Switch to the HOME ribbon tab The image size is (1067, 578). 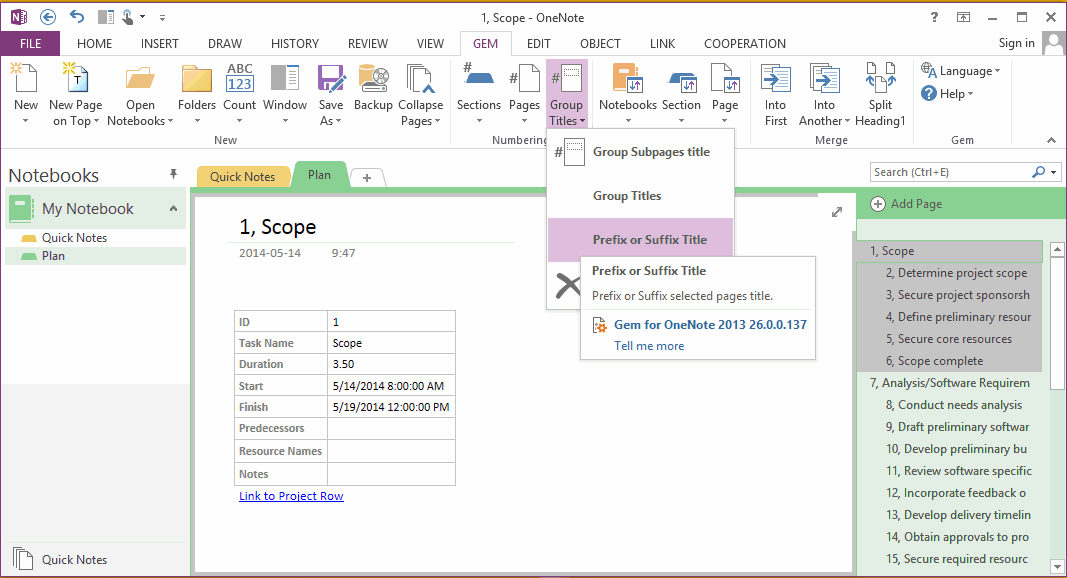94,44
